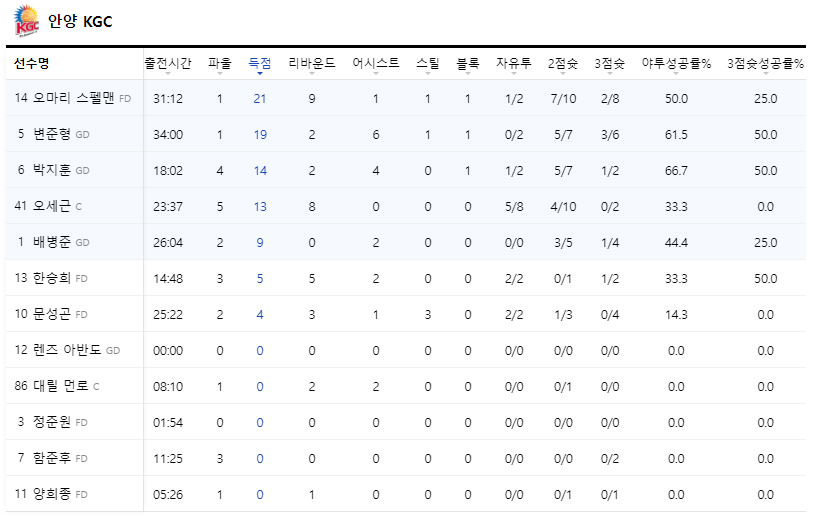Click the 61.5 field goal percentage
The image size is (813, 518).
tap(676, 135)
